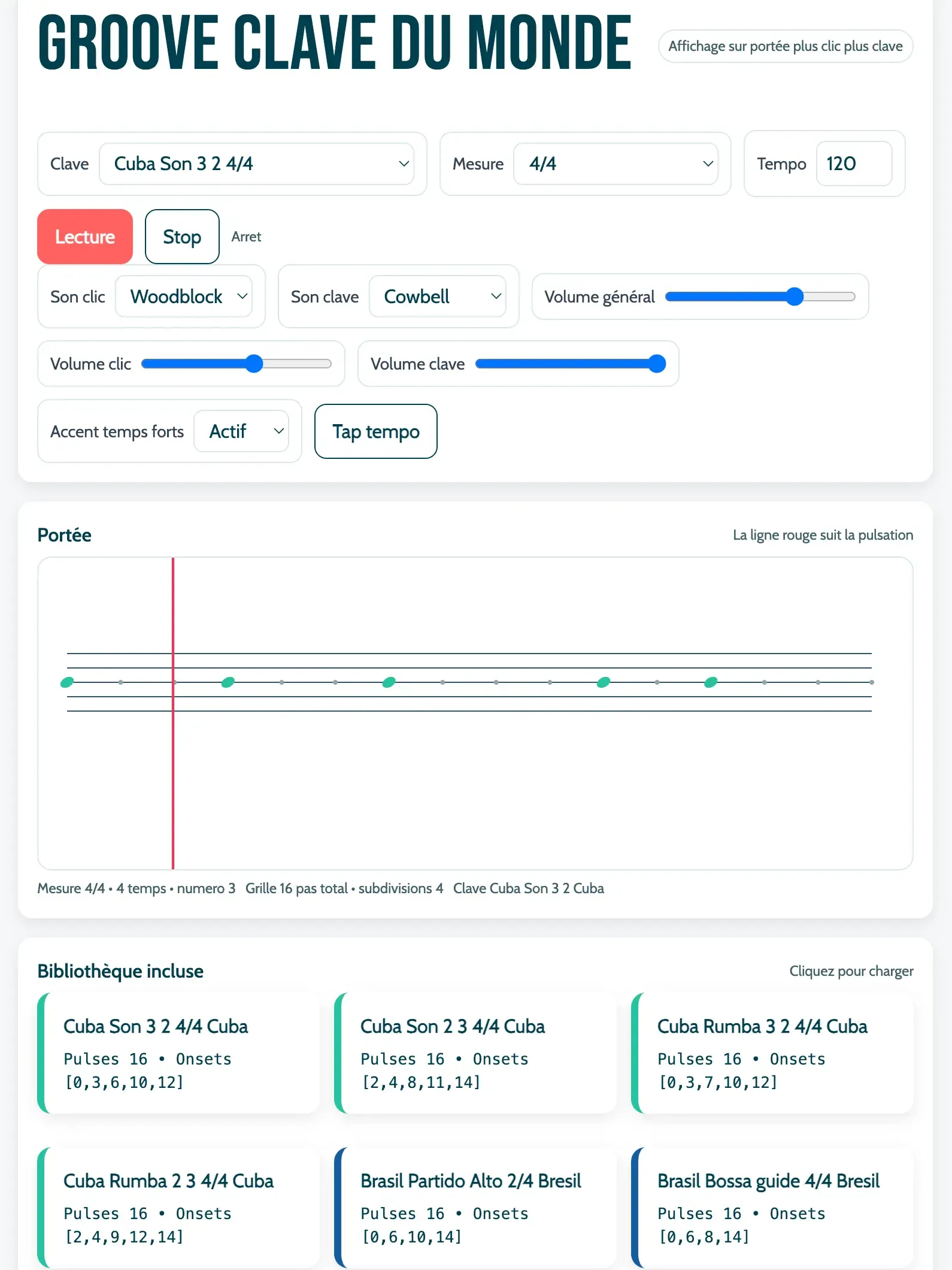Toggle the Accent temps forts selector
The width and height of the screenshot is (952, 1270).
coord(241,431)
